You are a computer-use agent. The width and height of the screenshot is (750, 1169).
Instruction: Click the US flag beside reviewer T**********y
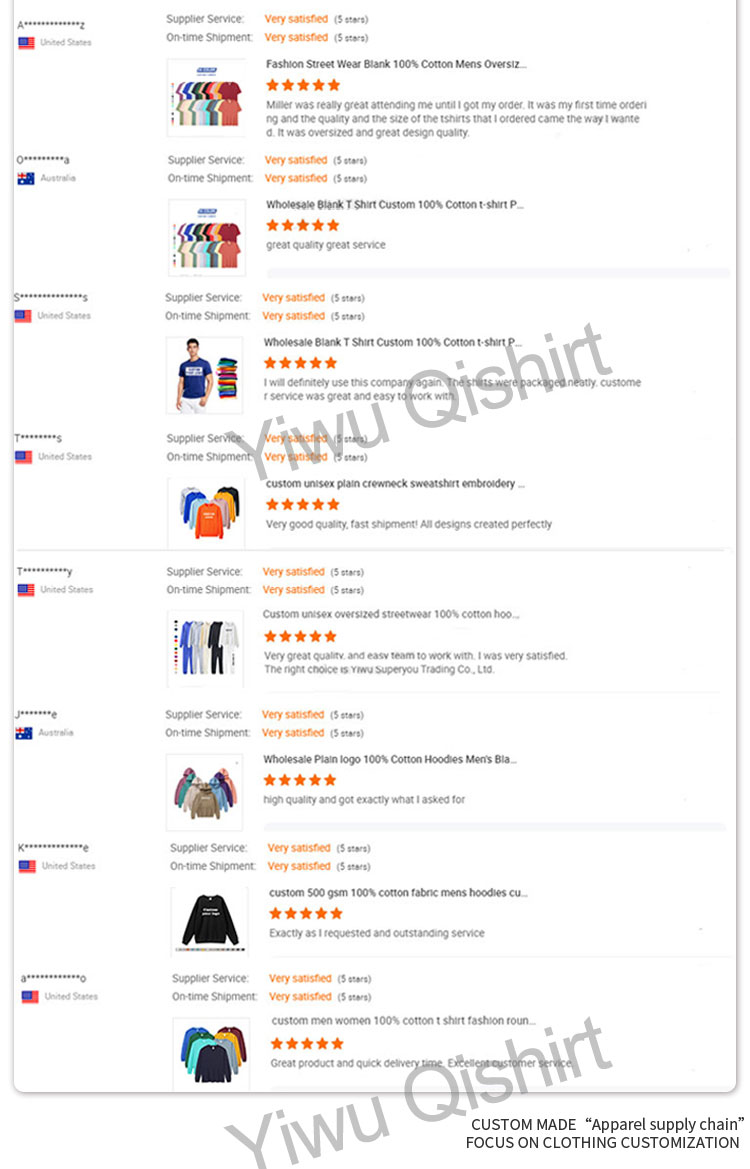(x=26, y=590)
